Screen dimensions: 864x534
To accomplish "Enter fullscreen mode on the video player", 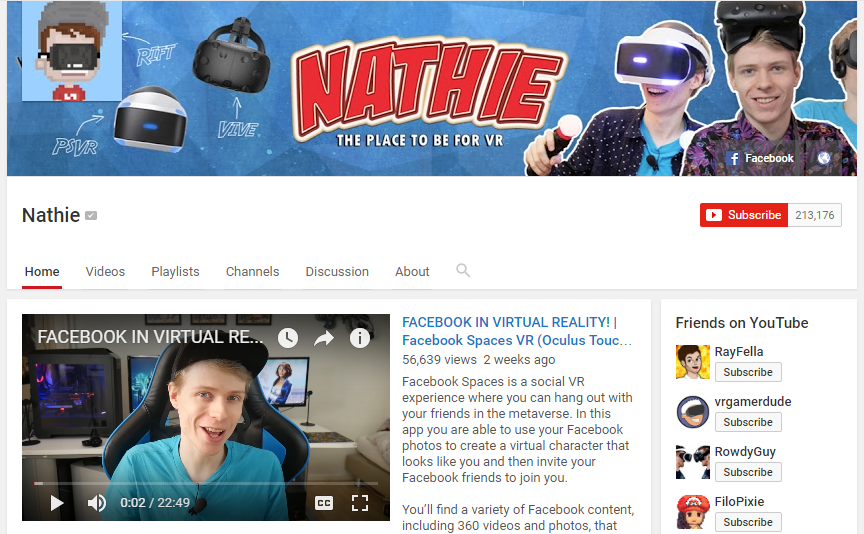I will tap(360, 503).
